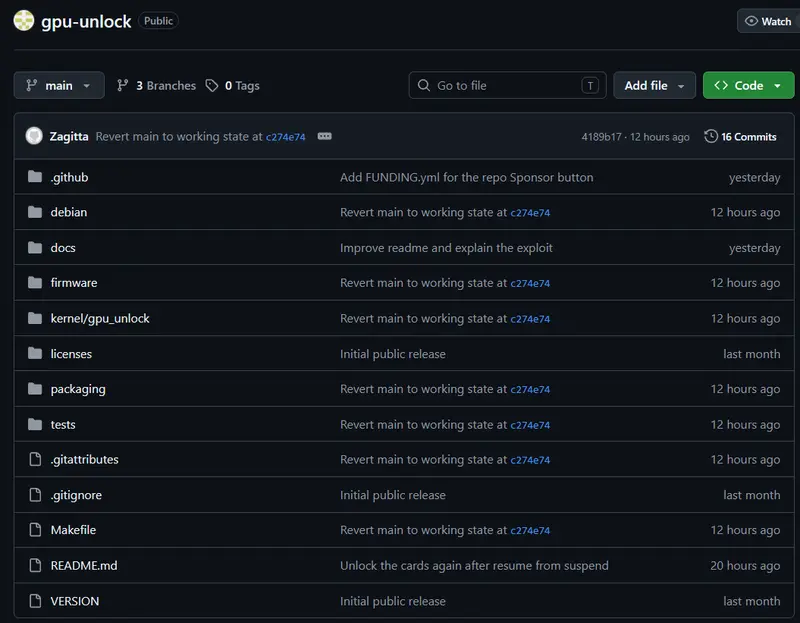Expand the commit message ellipsis button
This screenshot has width=800, height=623.
coord(324,136)
